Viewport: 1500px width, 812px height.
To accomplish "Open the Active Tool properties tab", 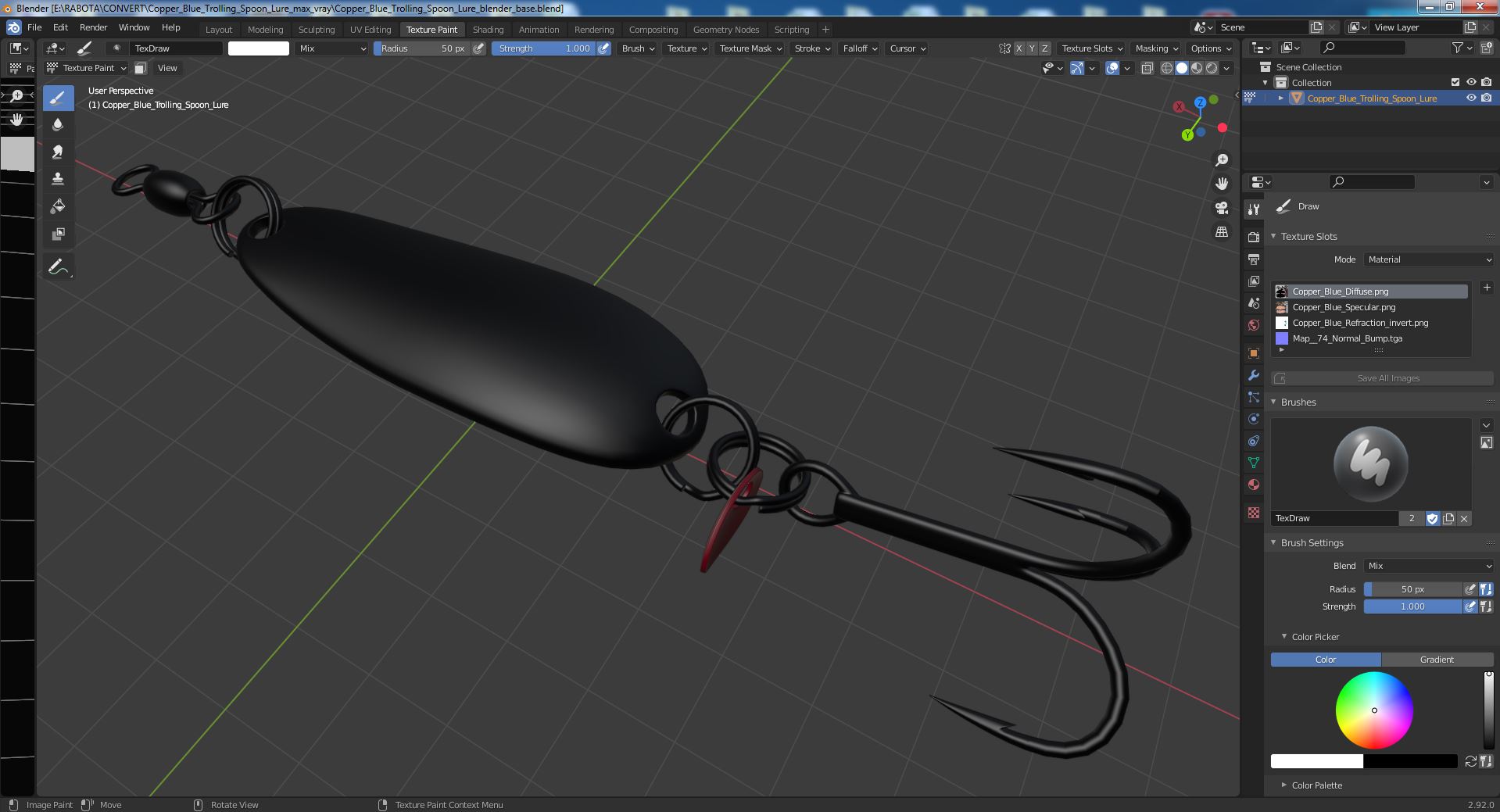I will pos(1254,209).
